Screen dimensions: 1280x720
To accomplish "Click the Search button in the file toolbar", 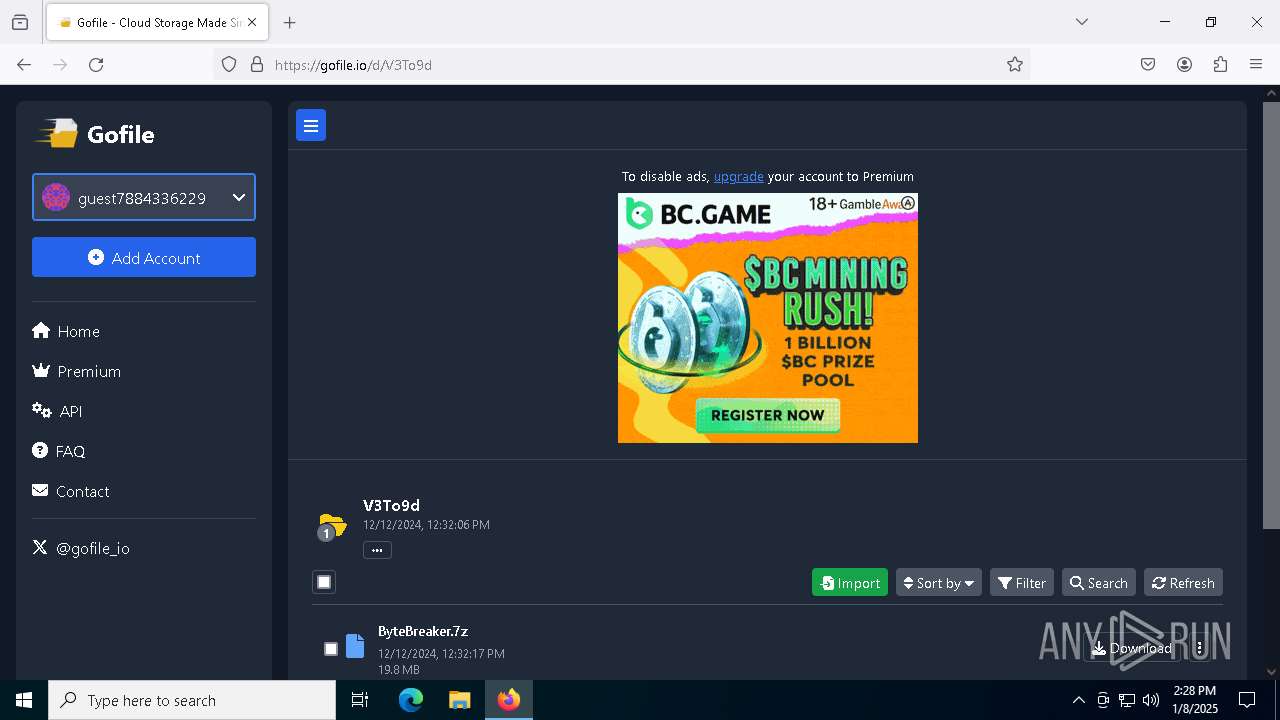I will click(x=1098, y=582).
